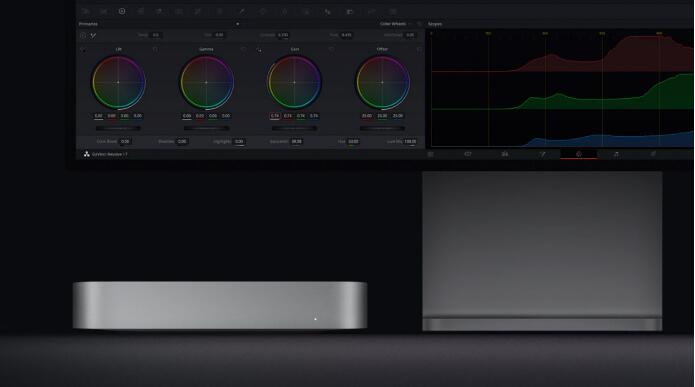Open the Color page tab

click(x=578, y=154)
